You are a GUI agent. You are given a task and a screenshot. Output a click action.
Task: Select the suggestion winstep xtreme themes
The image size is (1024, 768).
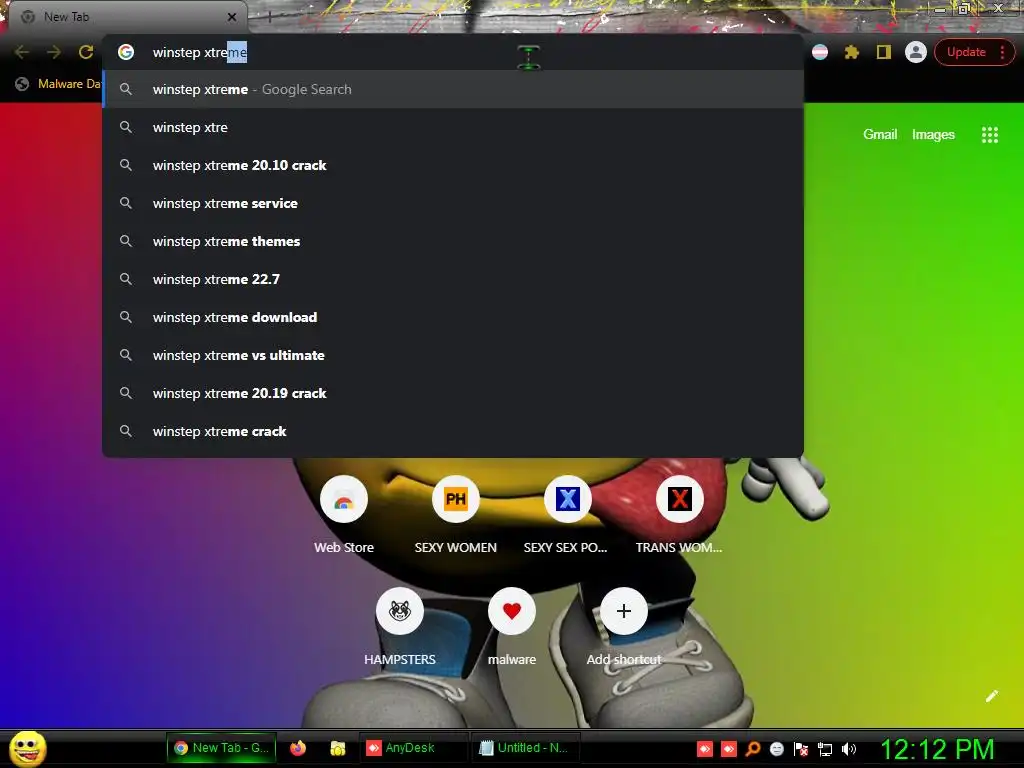coord(453,241)
